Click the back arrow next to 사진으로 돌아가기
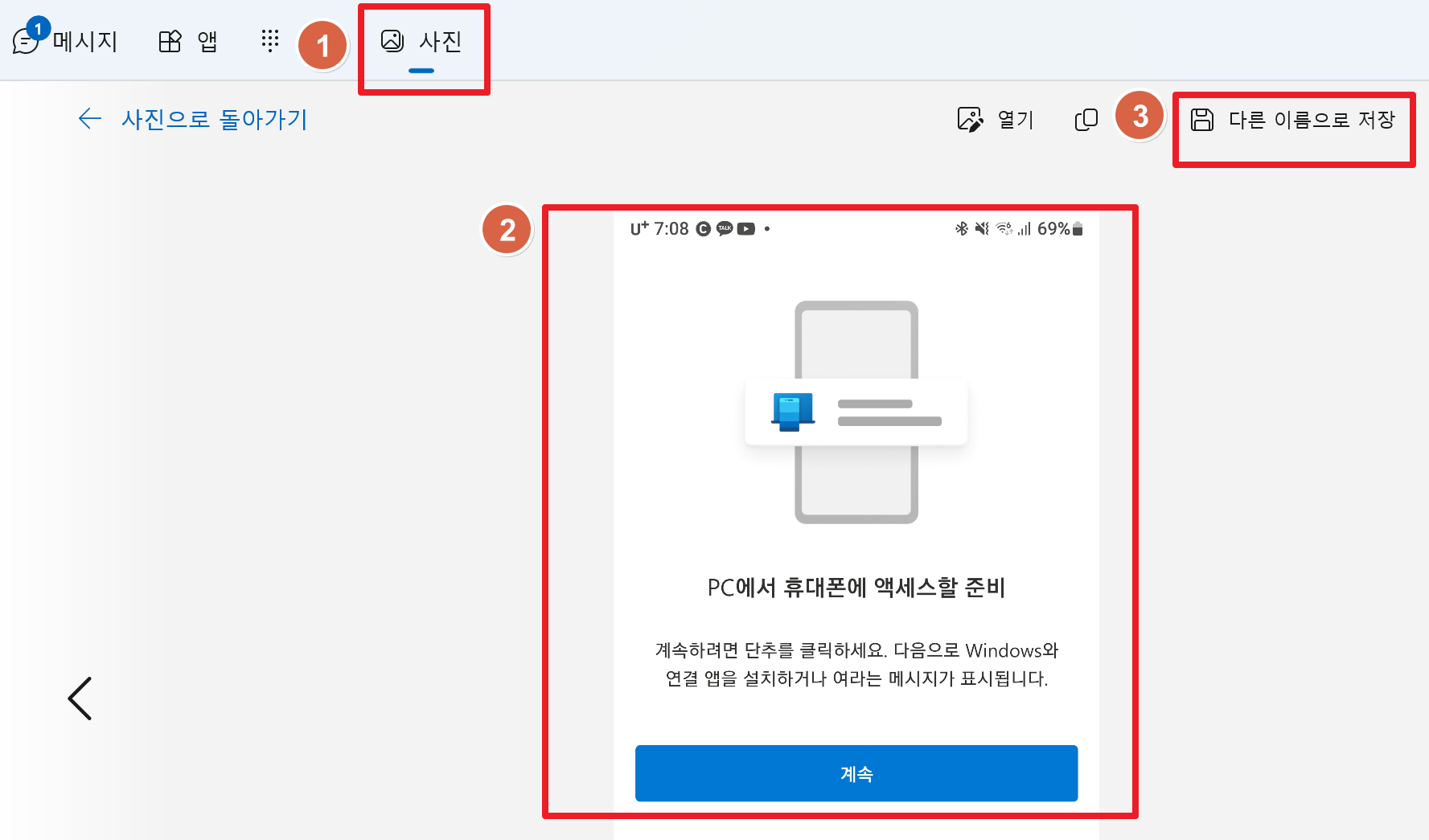The width and height of the screenshot is (1429, 840). (89, 119)
